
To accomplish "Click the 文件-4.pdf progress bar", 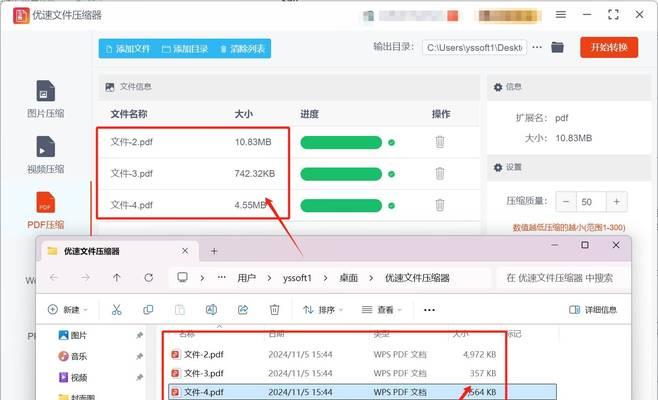I will click(x=341, y=206).
